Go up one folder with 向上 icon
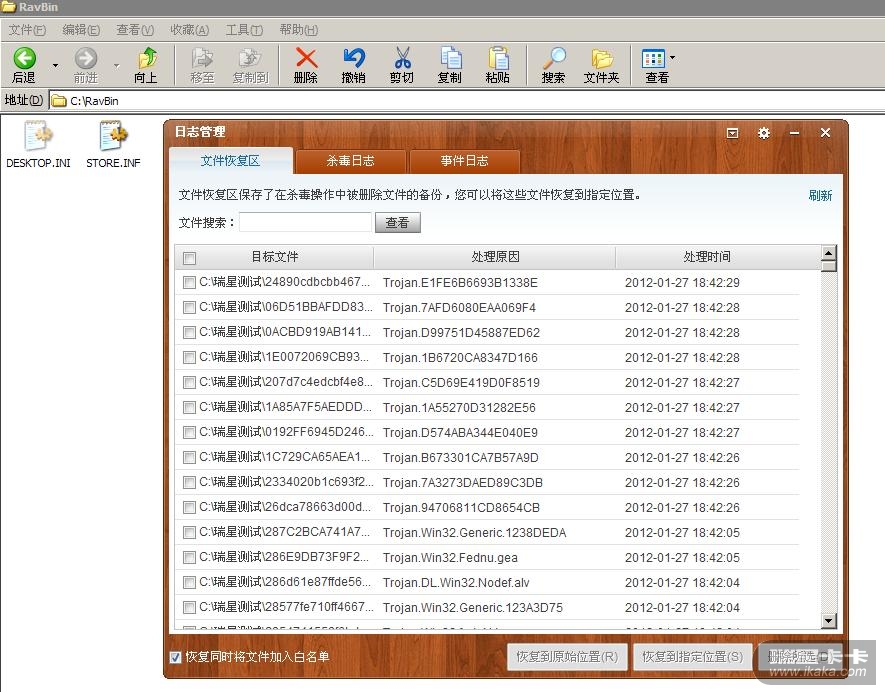The height and width of the screenshot is (692, 885). pyautogui.click(x=147, y=58)
